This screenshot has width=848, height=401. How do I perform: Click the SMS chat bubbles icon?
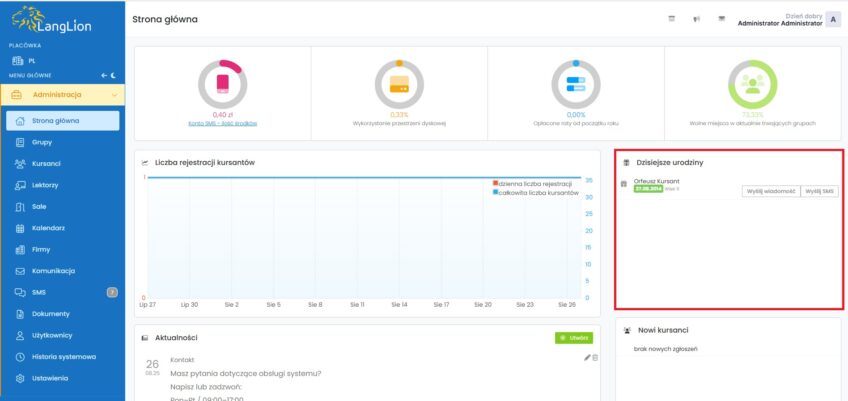pos(21,293)
